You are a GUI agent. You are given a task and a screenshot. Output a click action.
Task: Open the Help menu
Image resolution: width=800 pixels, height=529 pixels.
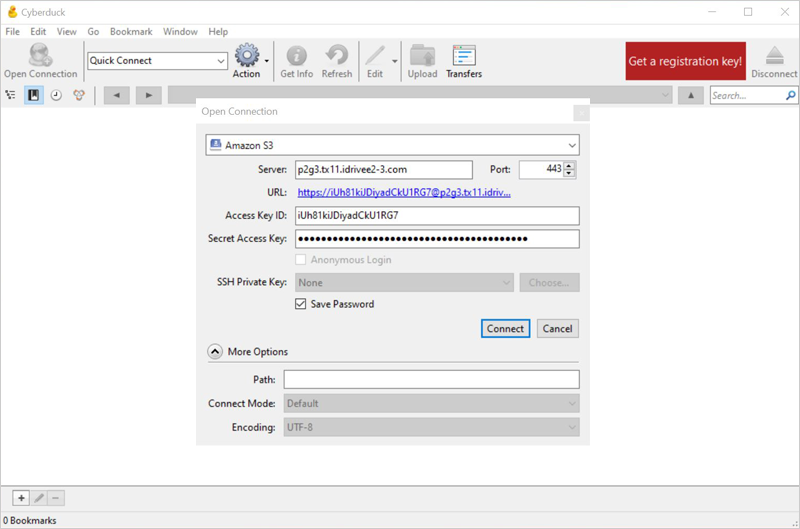tap(218, 32)
